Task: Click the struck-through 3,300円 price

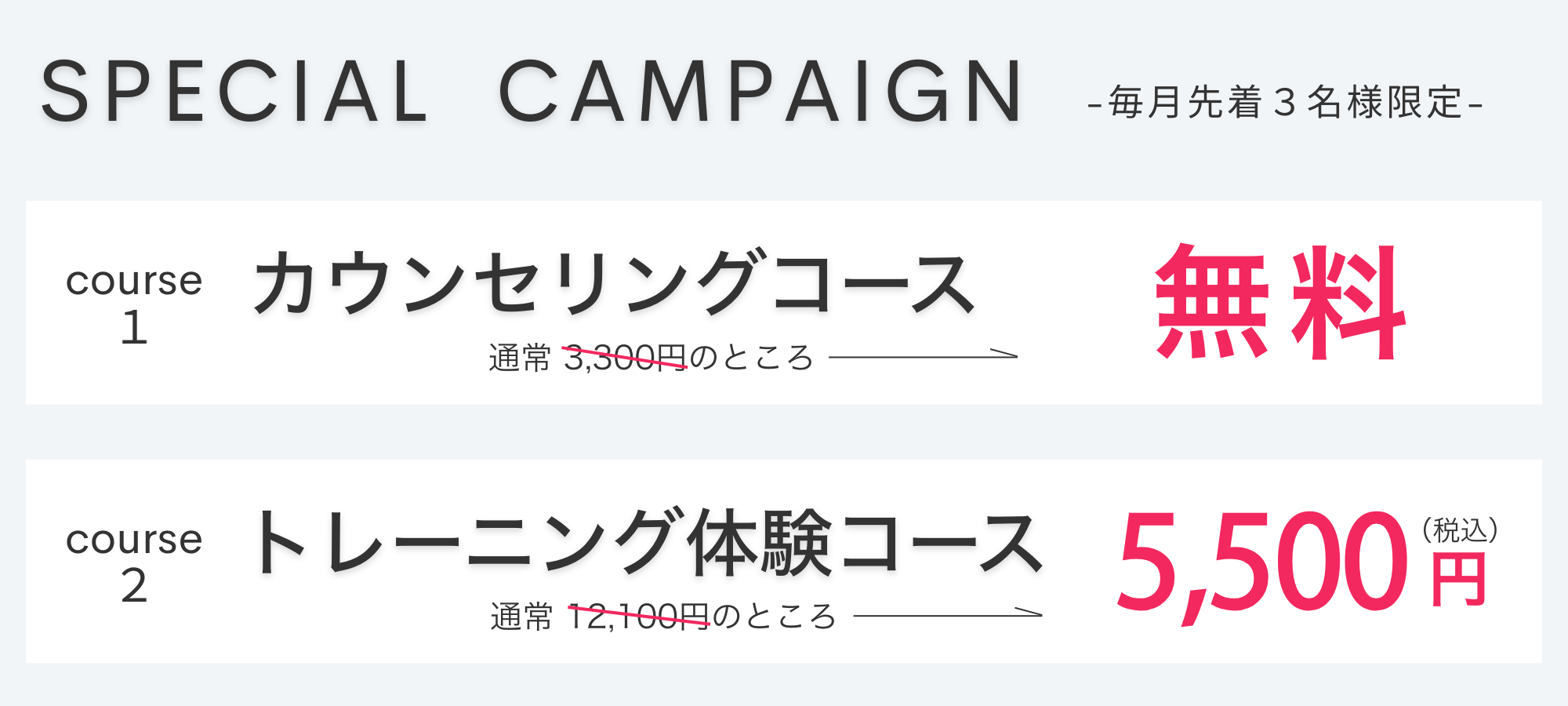Action: (x=625, y=358)
